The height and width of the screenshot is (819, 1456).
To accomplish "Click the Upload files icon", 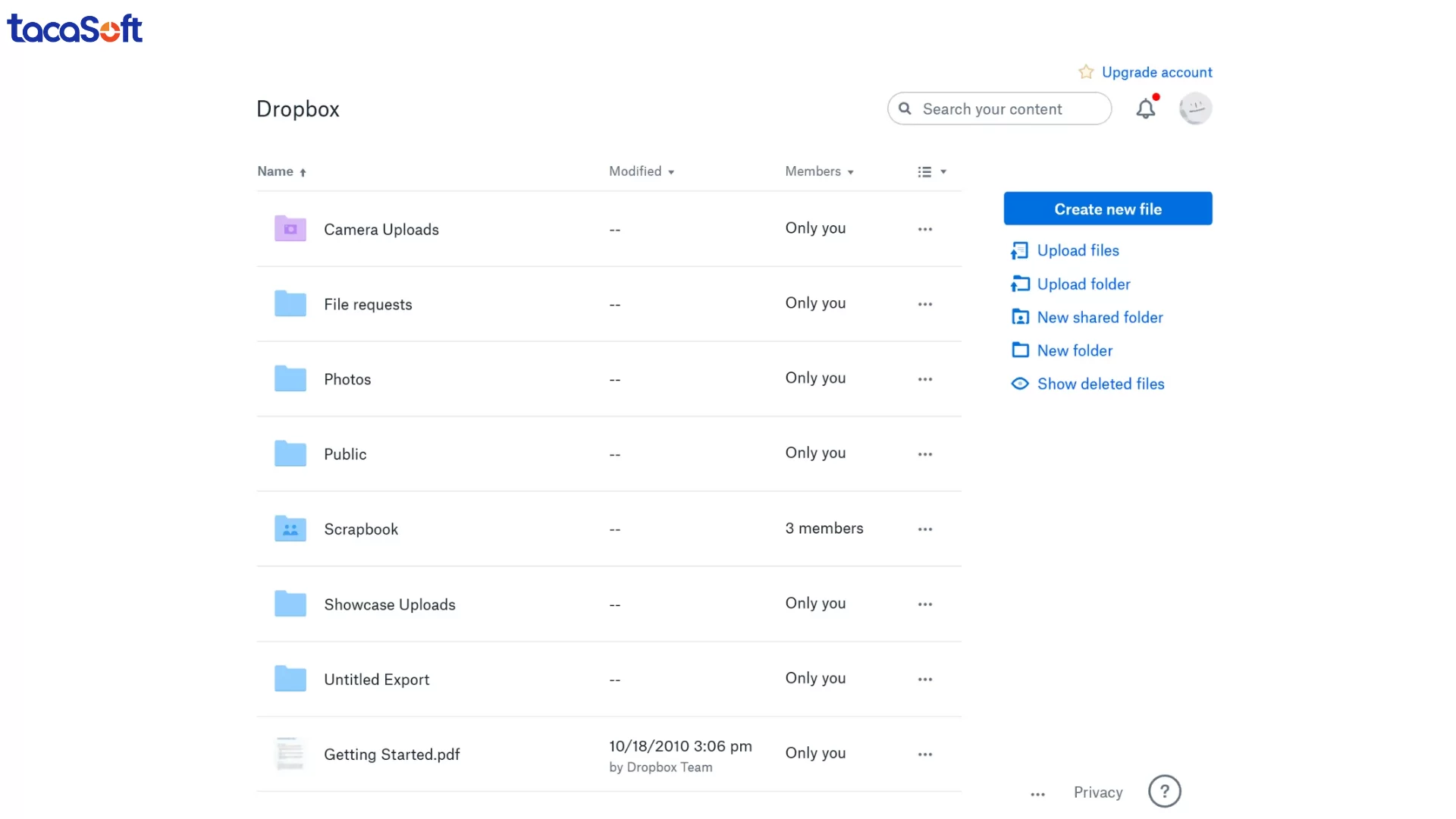I will click(x=1020, y=250).
